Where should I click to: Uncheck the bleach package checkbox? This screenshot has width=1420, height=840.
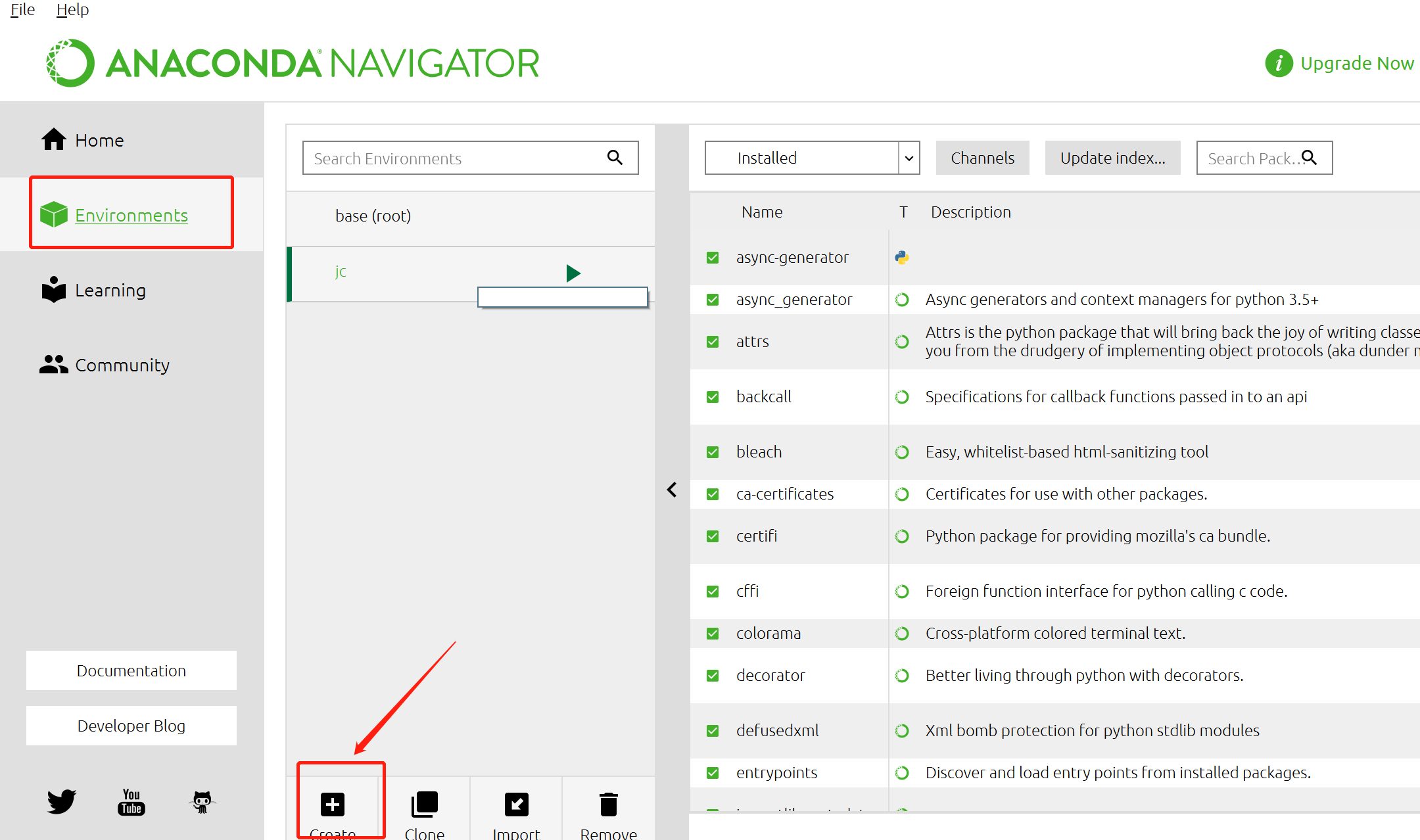713,452
